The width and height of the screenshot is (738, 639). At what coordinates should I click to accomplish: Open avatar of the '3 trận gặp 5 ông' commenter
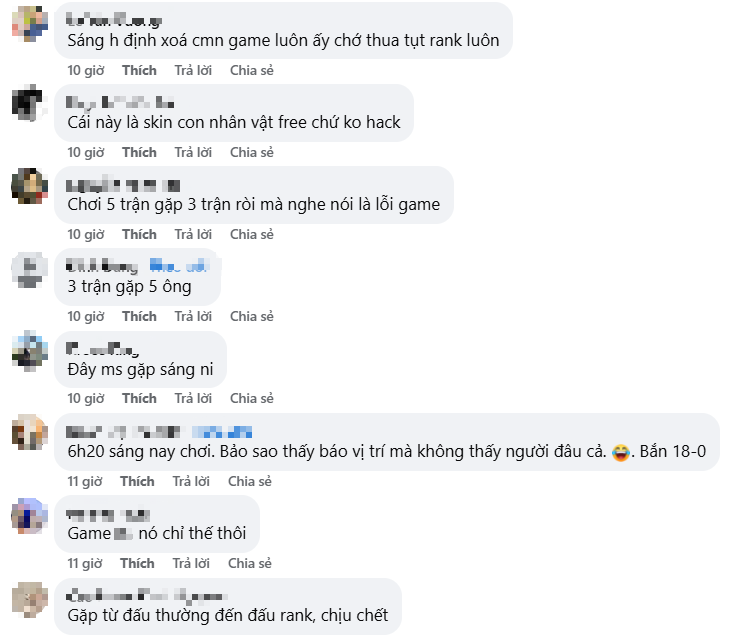(30, 270)
